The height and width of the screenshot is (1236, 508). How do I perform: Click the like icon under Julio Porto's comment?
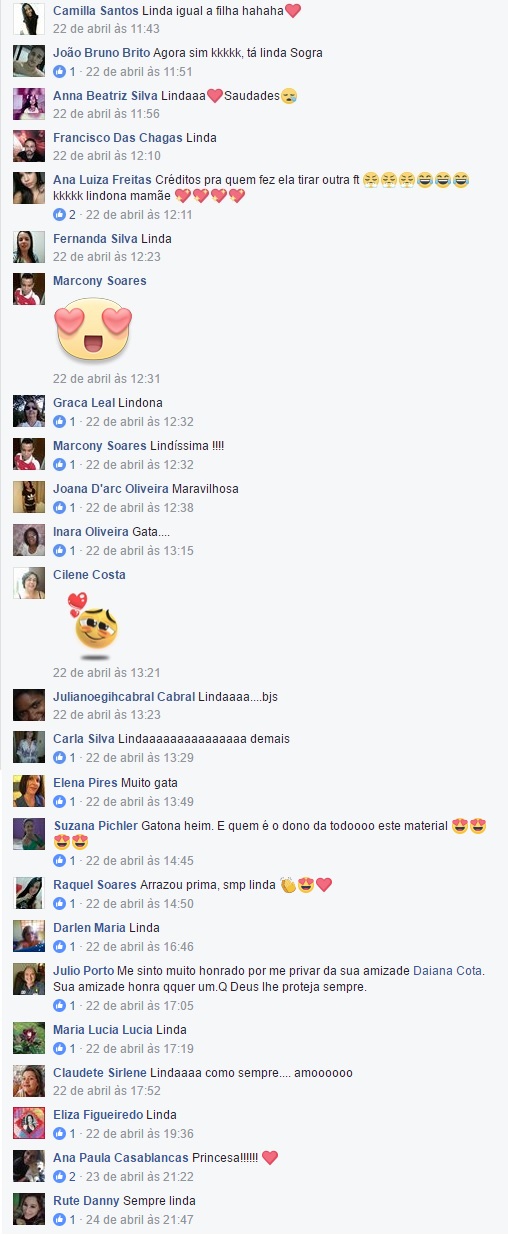pos(59,1006)
